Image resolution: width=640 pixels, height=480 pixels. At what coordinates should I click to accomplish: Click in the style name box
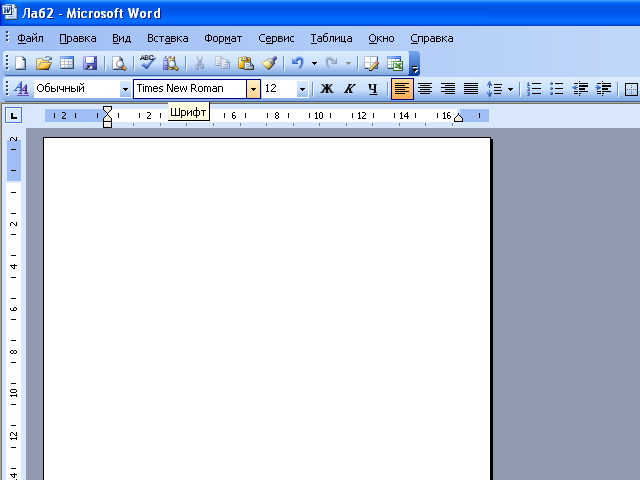coord(77,89)
